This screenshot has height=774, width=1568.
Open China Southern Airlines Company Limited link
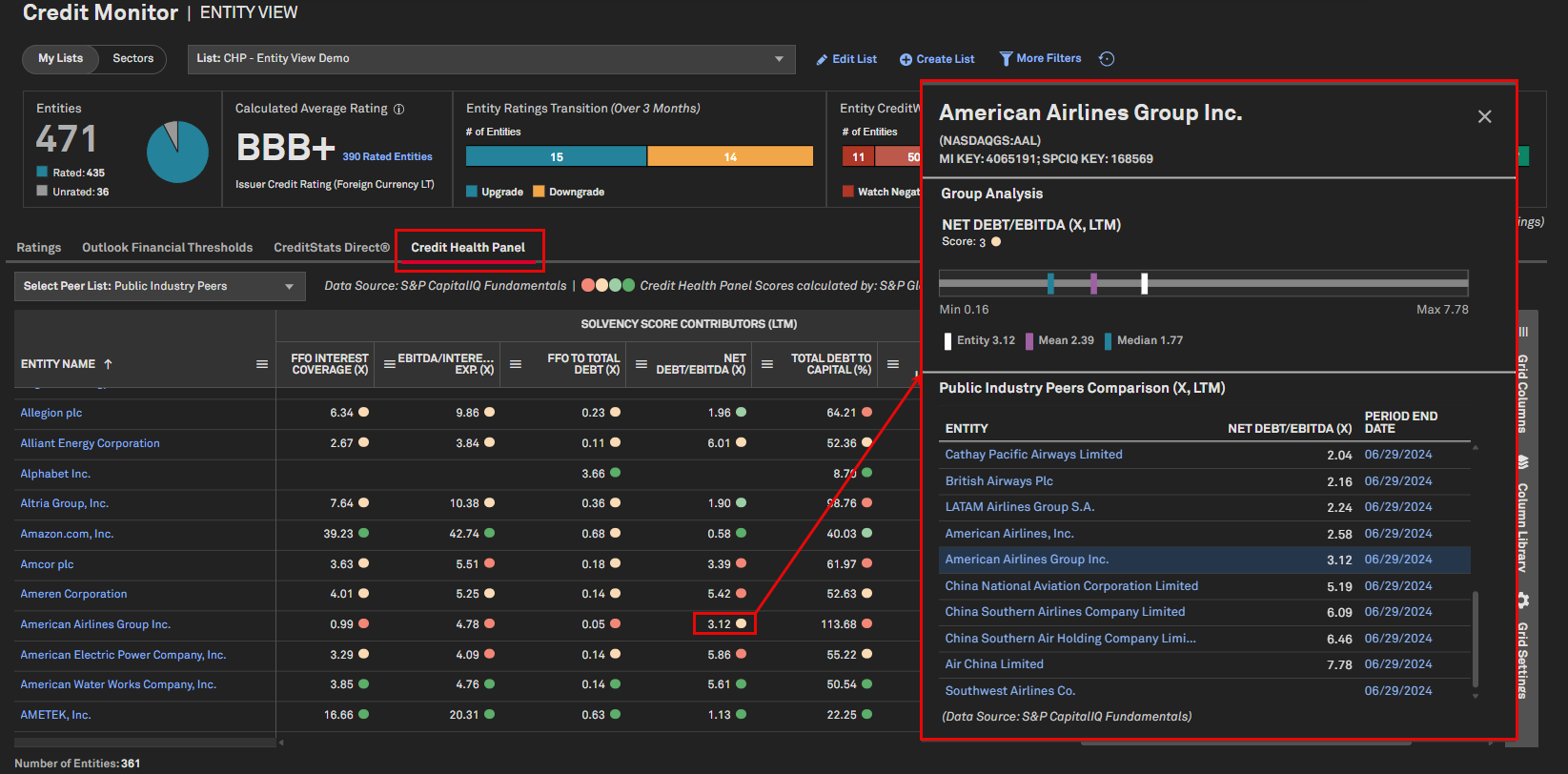coord(1065,612)
